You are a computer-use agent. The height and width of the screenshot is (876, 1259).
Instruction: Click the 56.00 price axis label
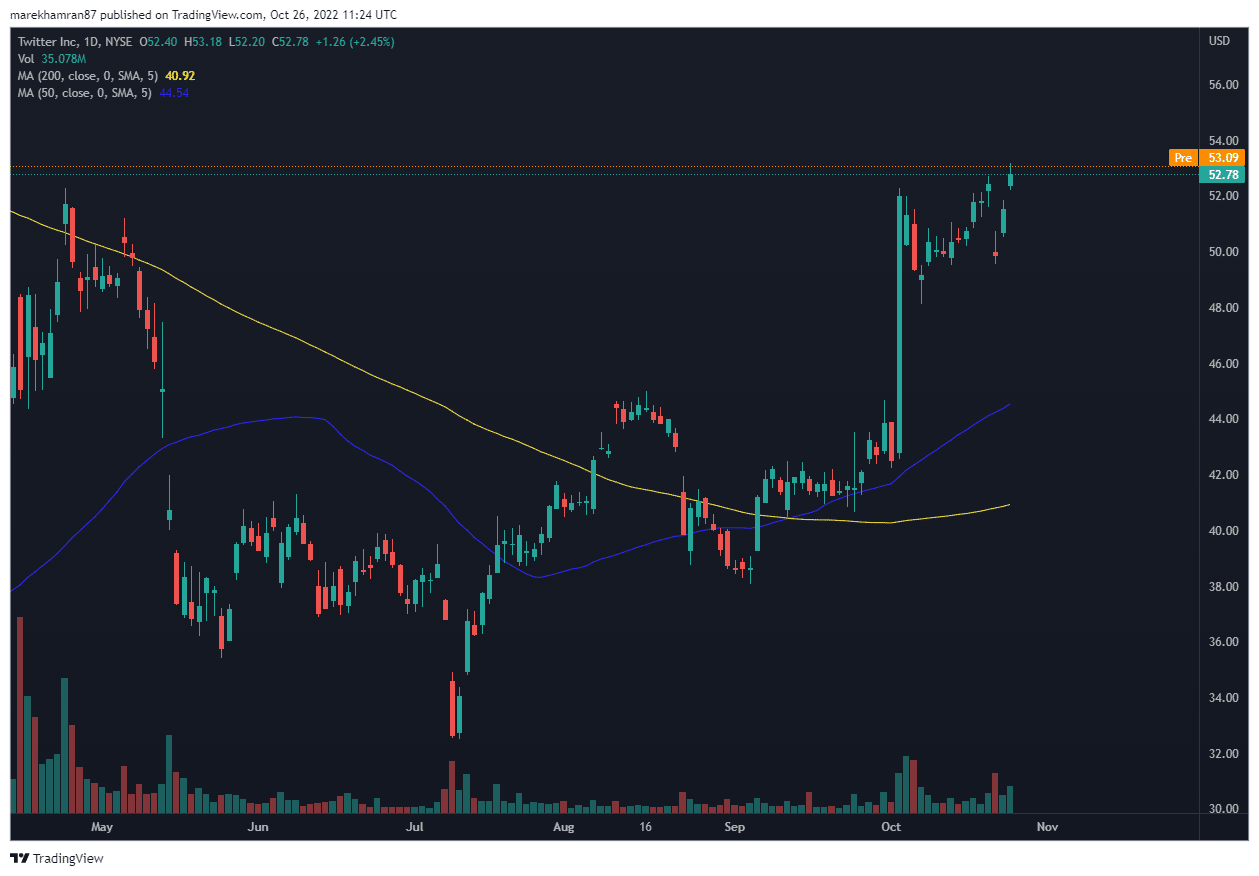click(x=1224, y=85)
